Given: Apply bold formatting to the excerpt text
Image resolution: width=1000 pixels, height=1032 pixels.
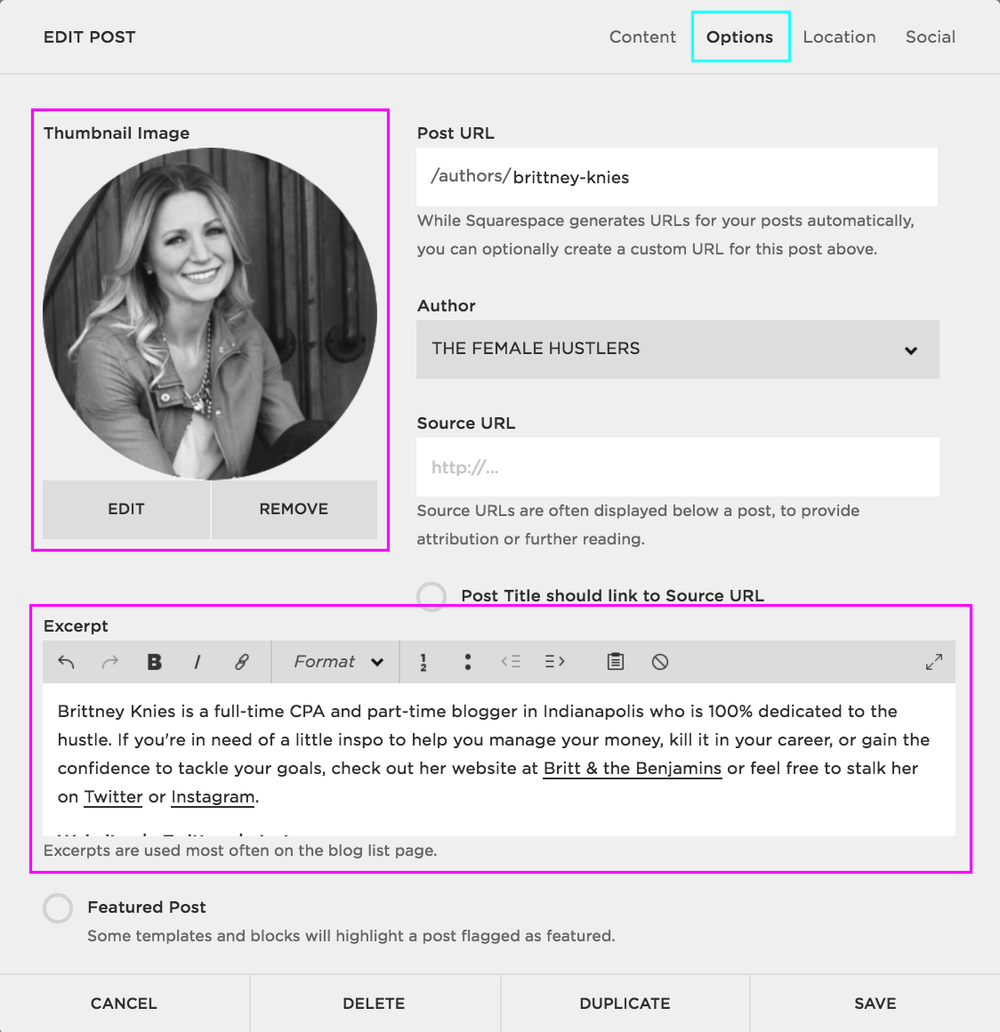Looking at the screenshot, I should (x=154, y=661).
